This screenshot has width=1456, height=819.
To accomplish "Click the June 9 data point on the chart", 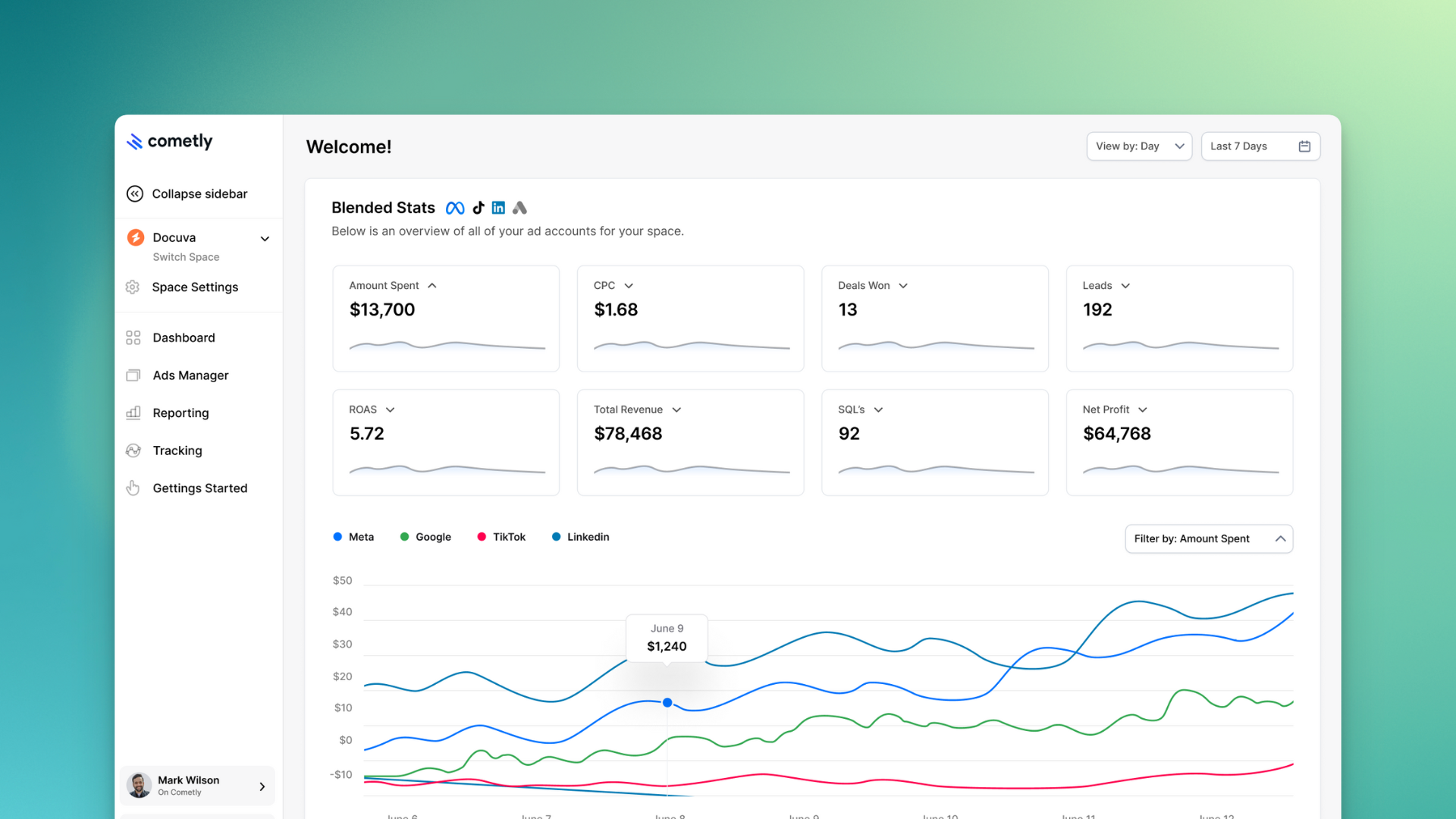I will (667, 702).
